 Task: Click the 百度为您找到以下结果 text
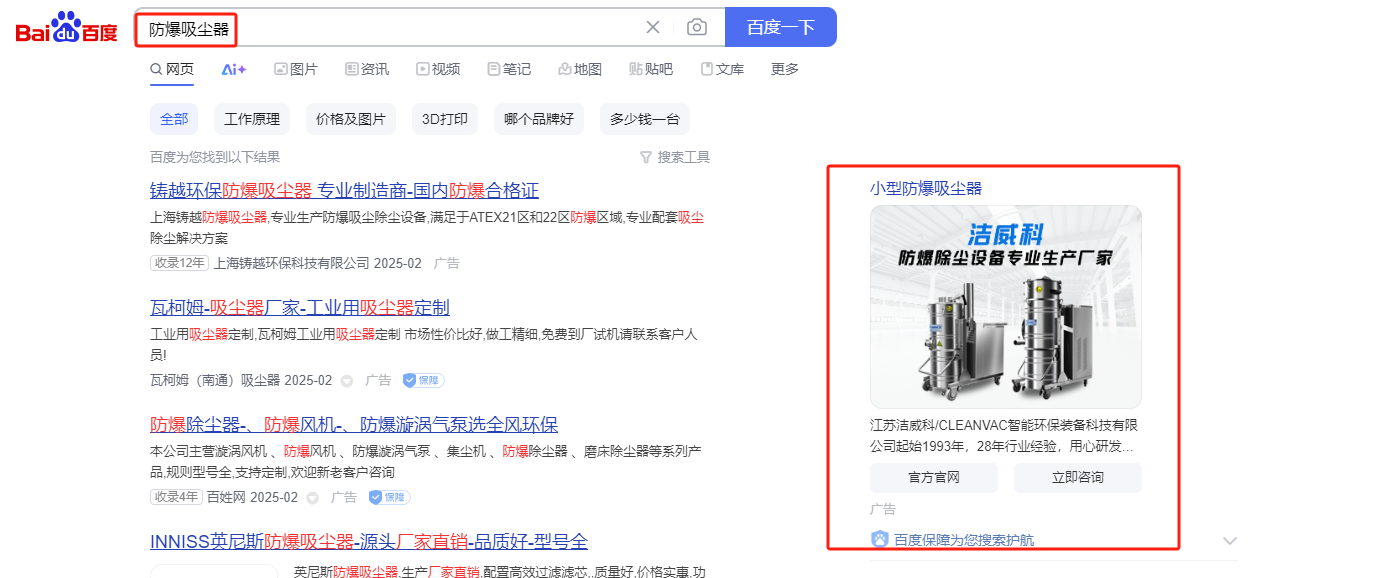(215, 157)
